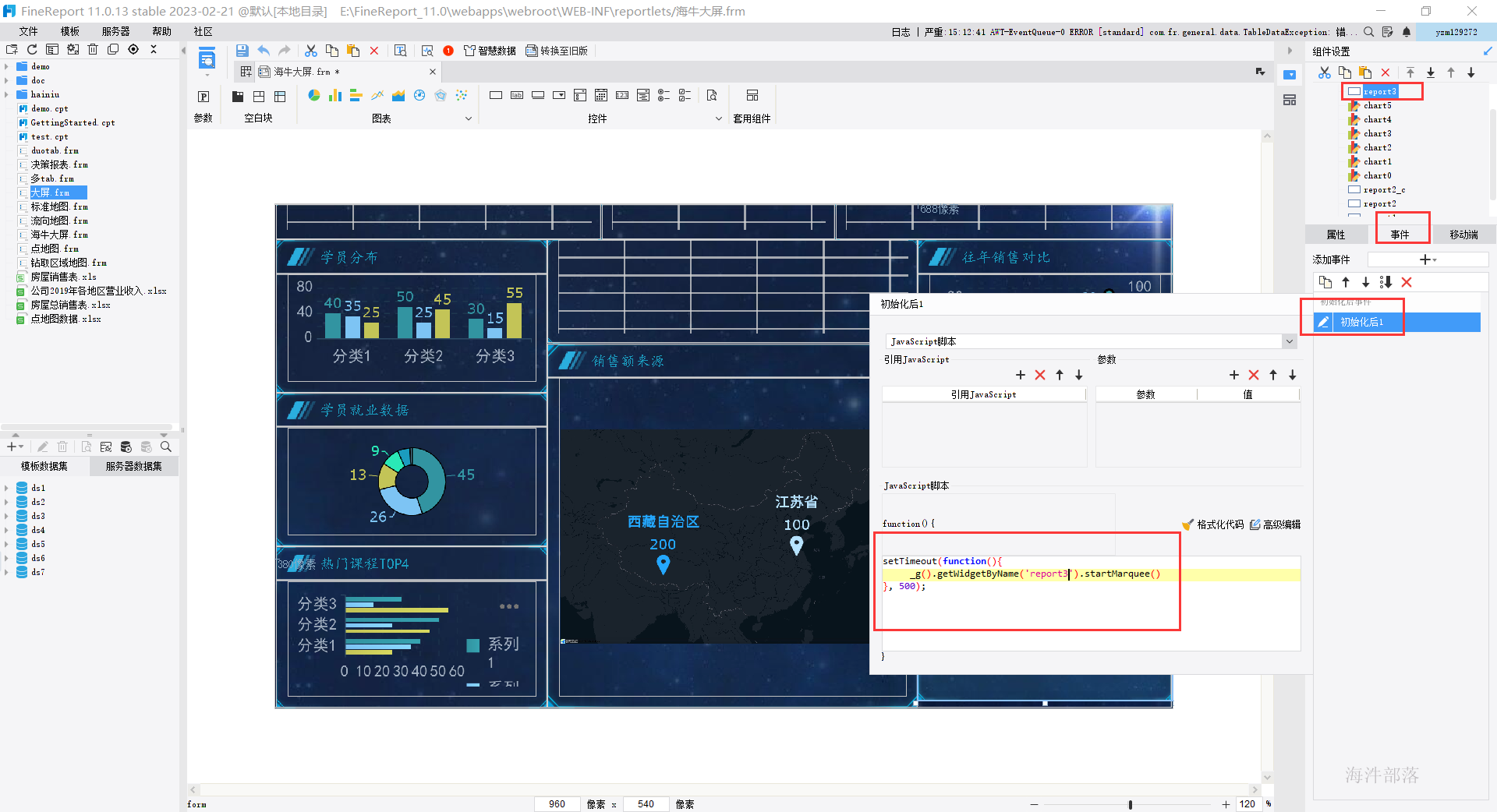Switch to the 属性 tab
The height and width of the screenshot is (812, 1497).
[1336, 235]
